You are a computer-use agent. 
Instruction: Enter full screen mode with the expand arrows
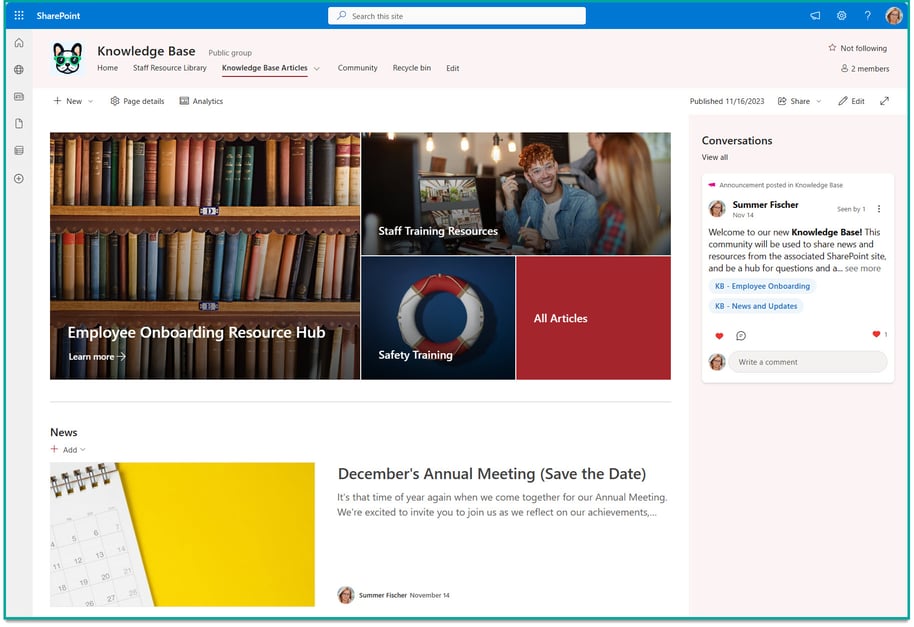pyautogui.click(x=884, y=101)
